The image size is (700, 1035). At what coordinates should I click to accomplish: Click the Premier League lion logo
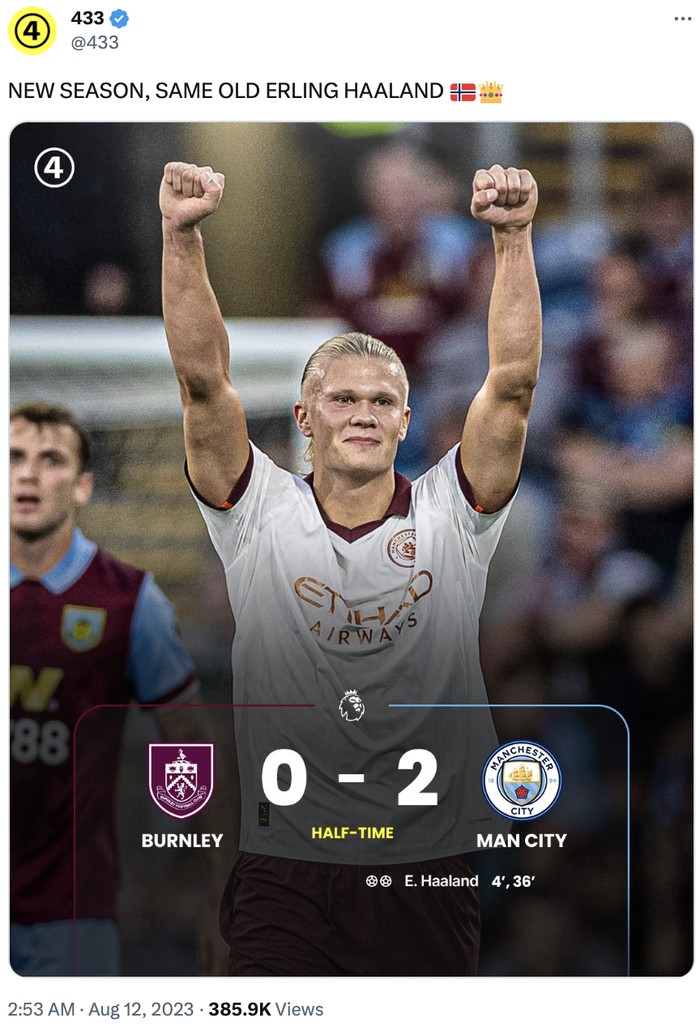coord(351,706)
